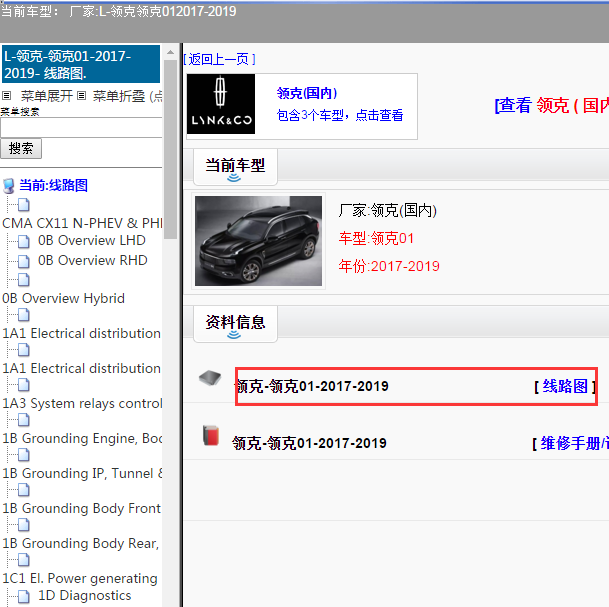The height and width of the screenshot is (607, 609).
Task: Open 1B Grounding Body Front entry
Action: point(81,508)
